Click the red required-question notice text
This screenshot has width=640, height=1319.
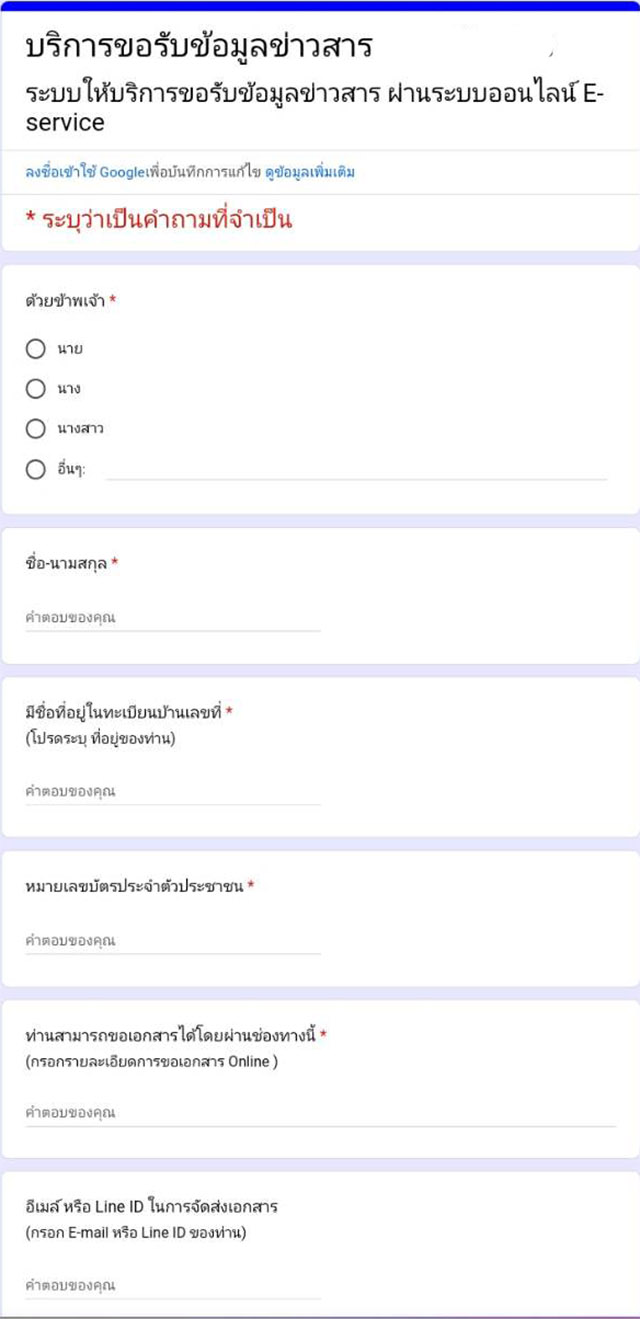pyautogui.click(x=159, y=220)
